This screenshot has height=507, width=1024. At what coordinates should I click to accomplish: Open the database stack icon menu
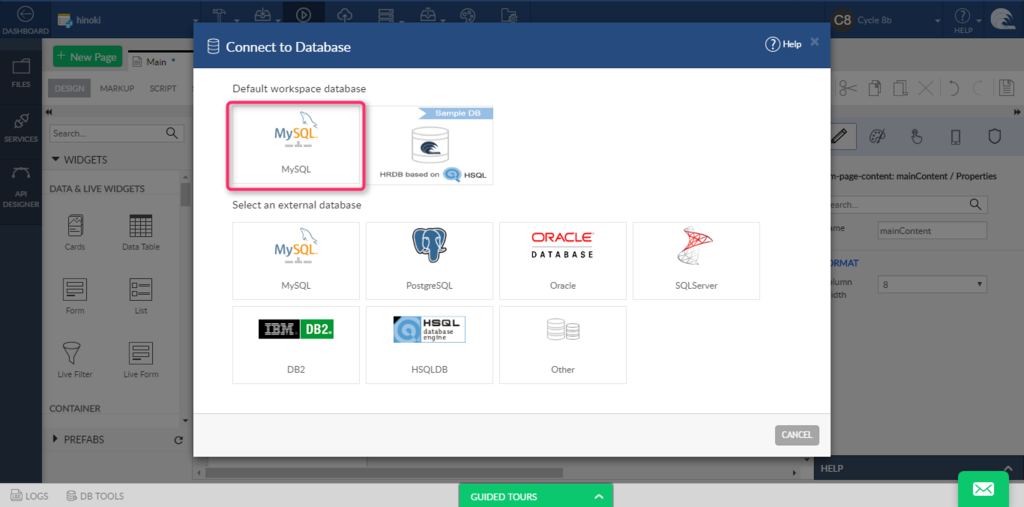[x=385, y=14]
